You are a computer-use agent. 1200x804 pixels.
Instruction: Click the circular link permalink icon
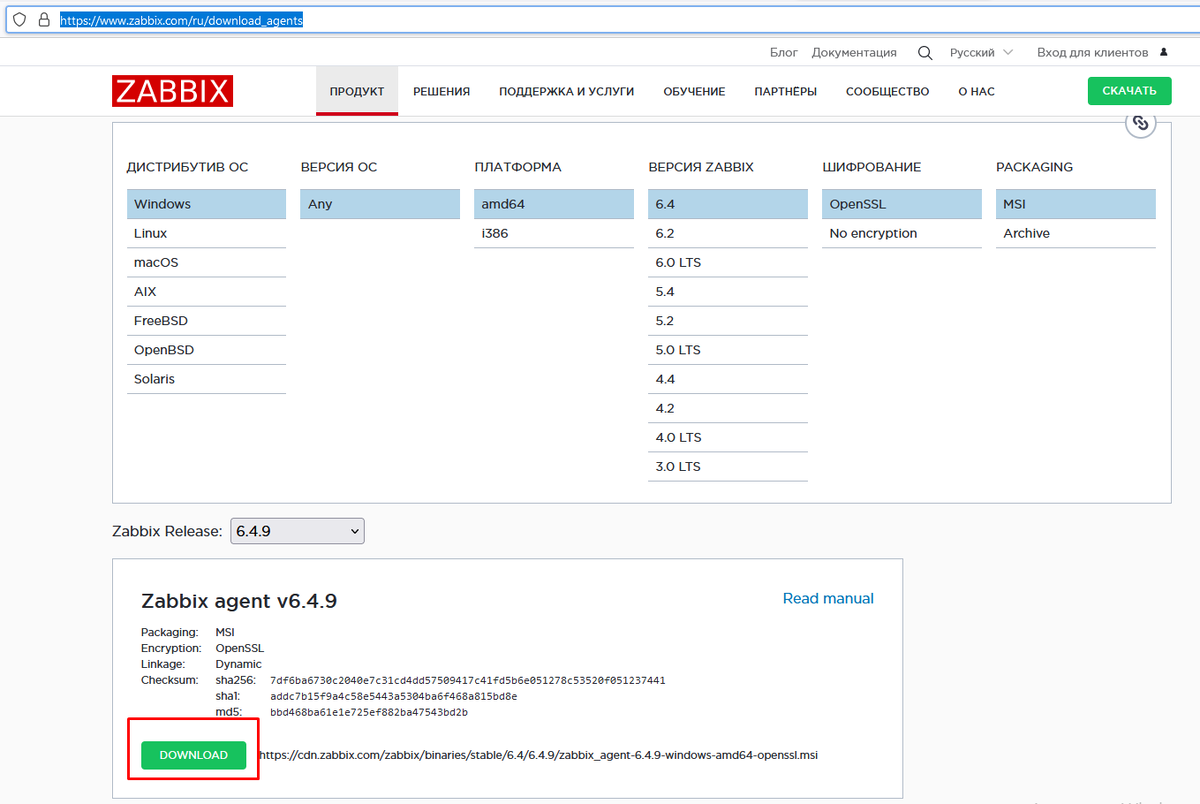1141,124
